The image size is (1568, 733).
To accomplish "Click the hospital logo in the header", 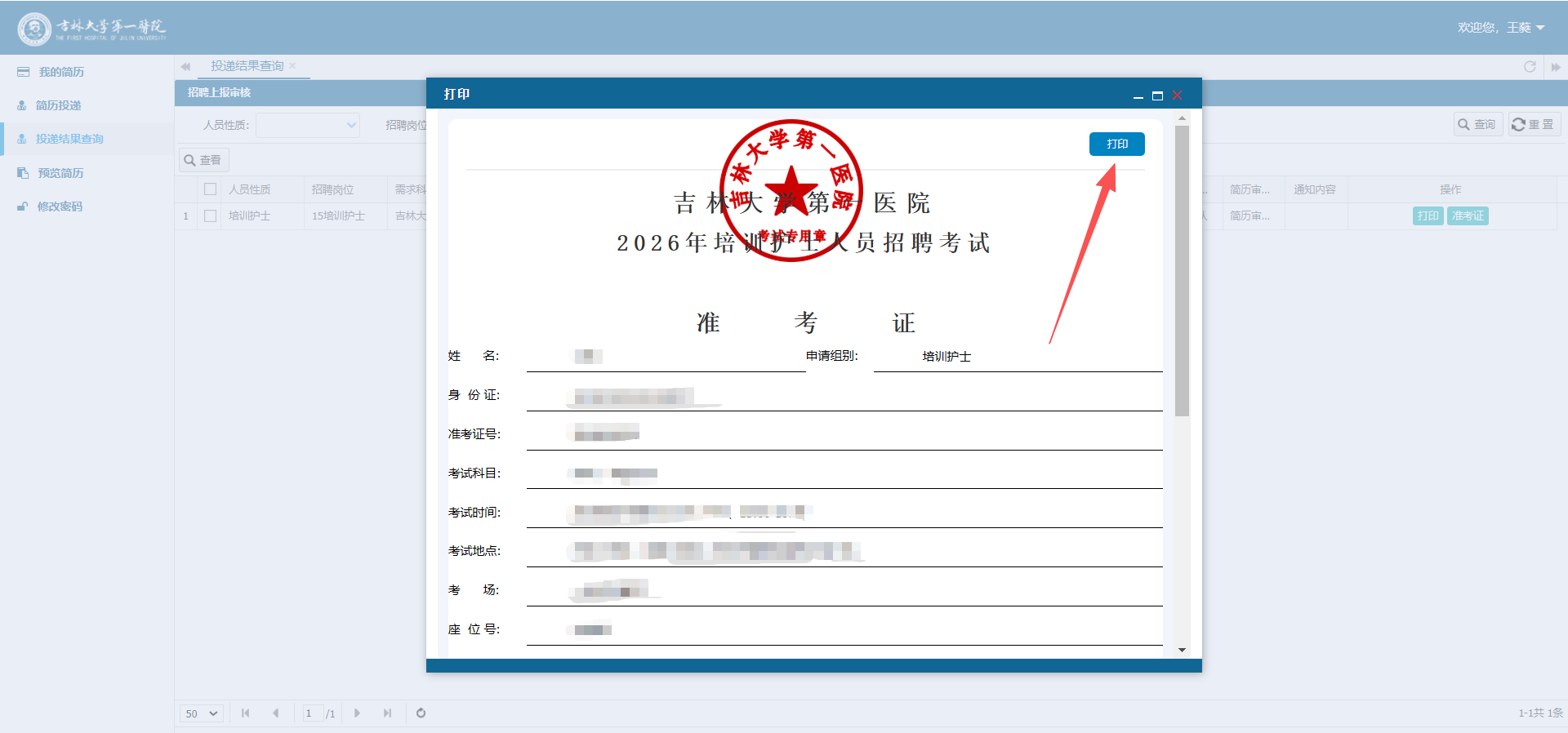I will tap(92, 29).
